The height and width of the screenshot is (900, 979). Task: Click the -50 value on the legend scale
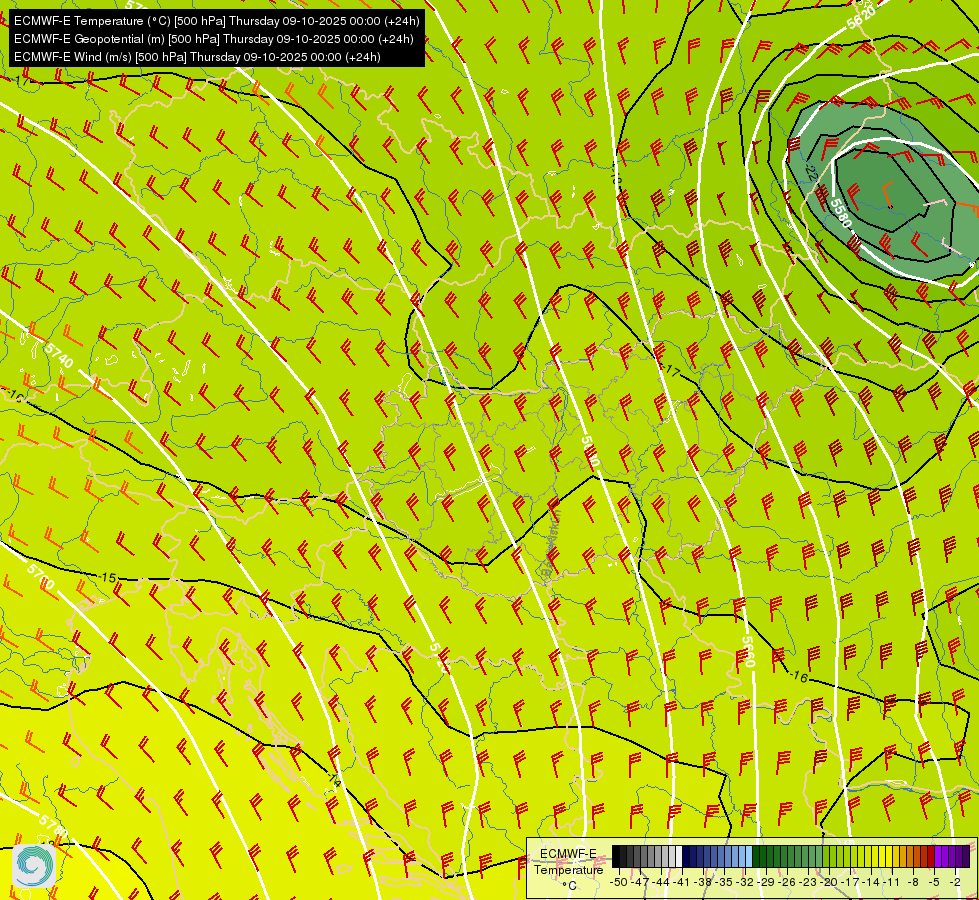[x=619, y=882]
